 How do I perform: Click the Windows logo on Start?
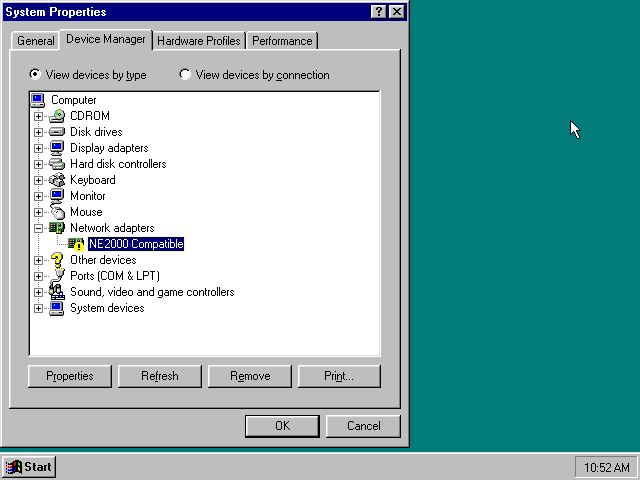(13, 467)
